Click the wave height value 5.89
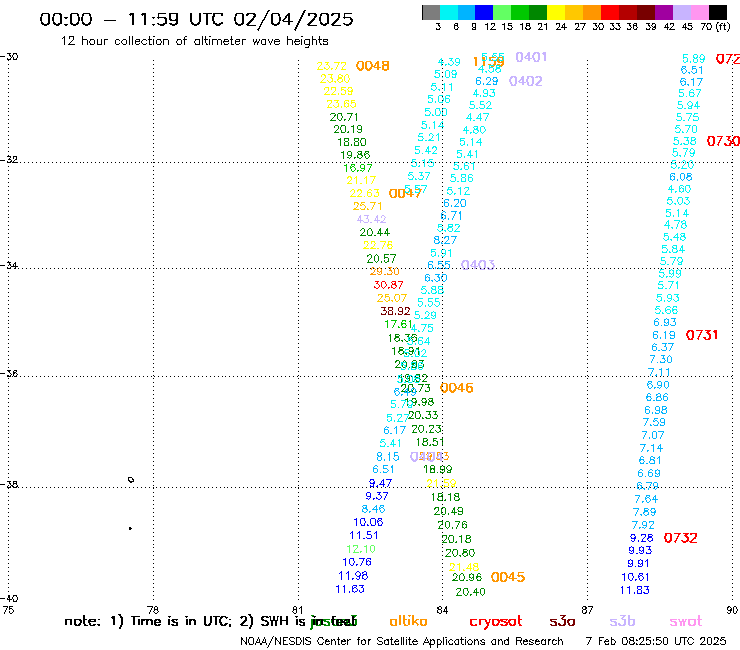The width and height of the screenshot is (740, 650). point(694,59)
